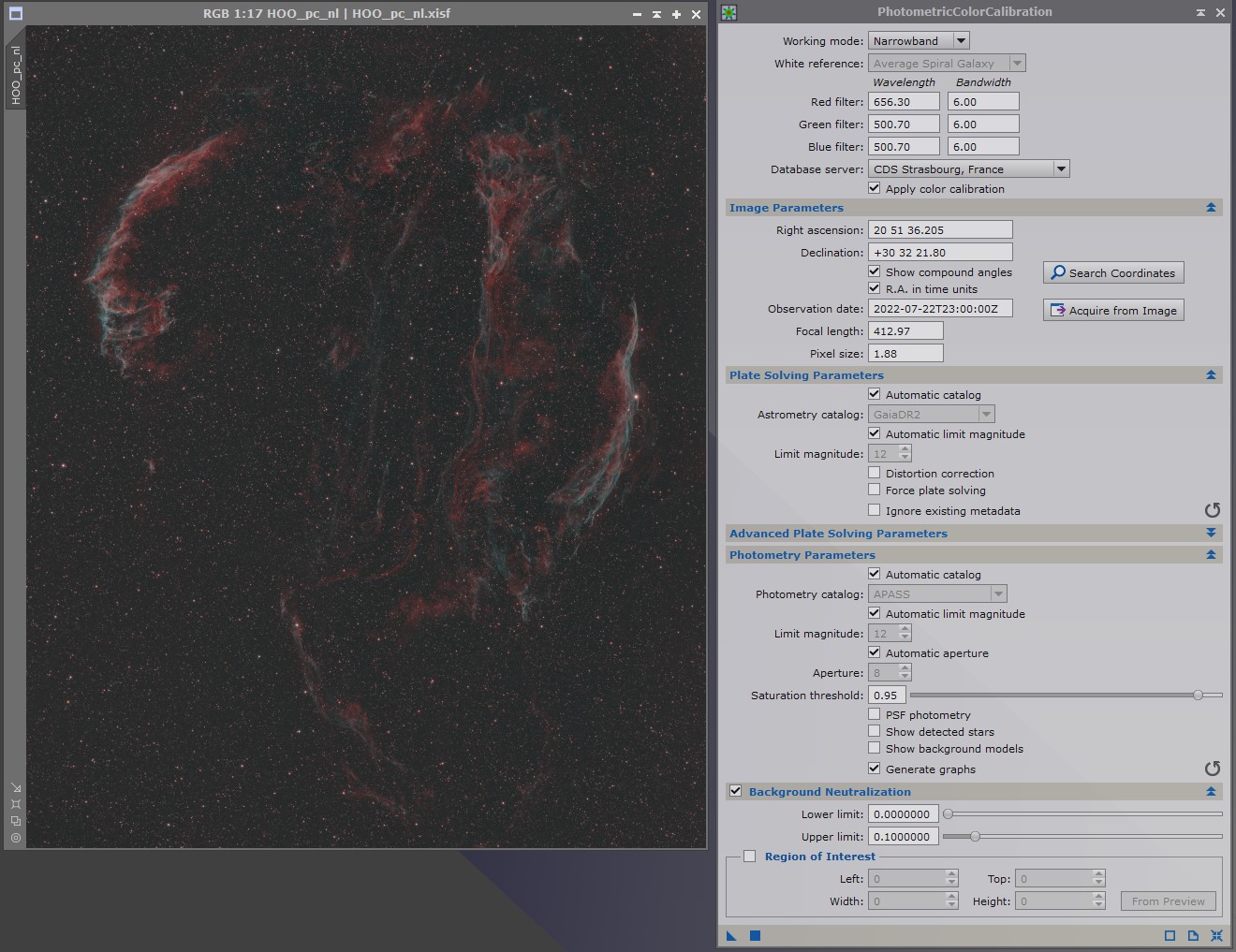This screenshot has height=952, width=1236.
Task: Reset plate solving parameters with circular arrow
Action: [x=1213, y=510]
